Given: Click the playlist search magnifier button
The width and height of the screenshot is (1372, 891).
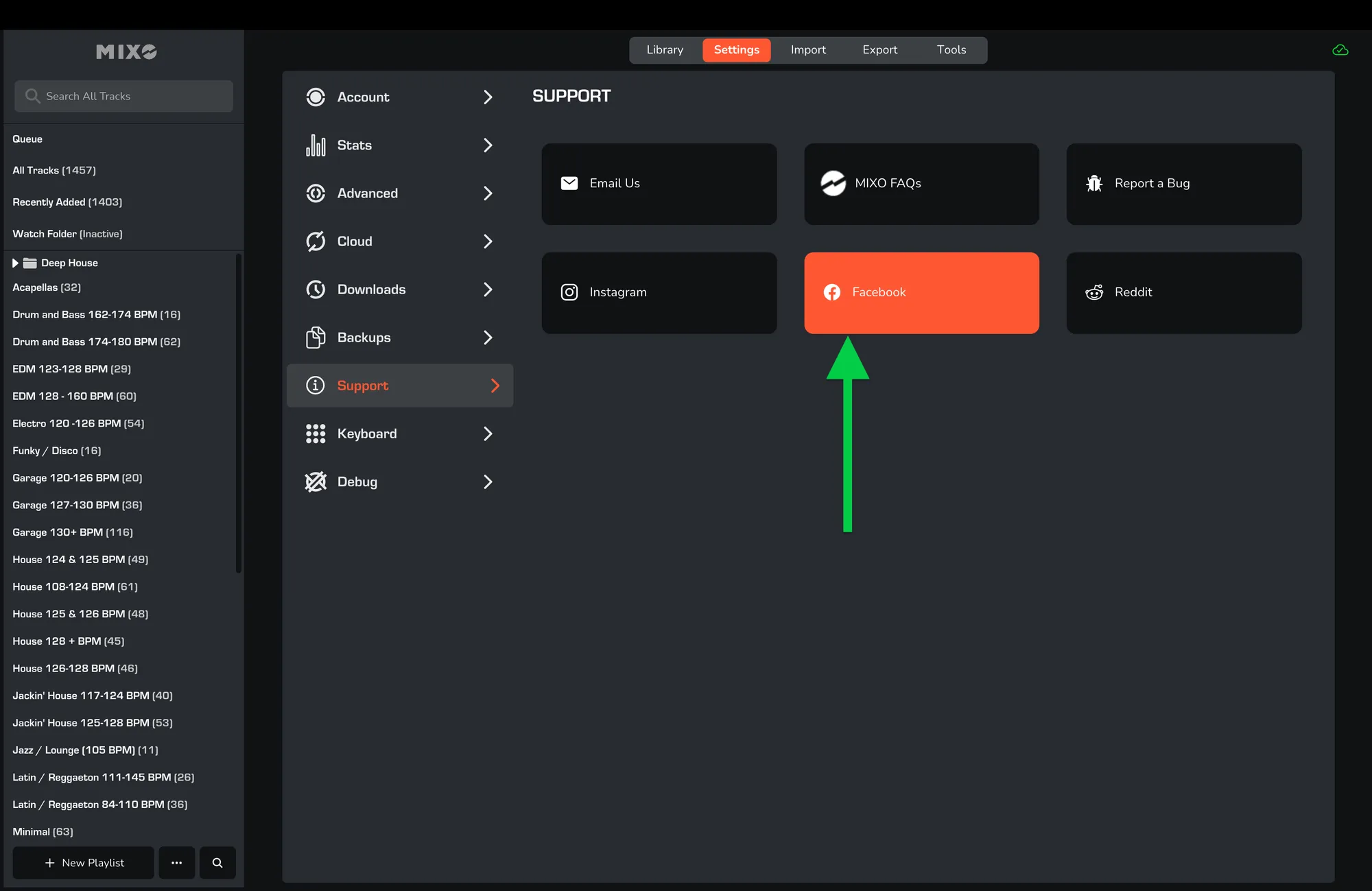Looking at the screenshot, I should 217,863.
